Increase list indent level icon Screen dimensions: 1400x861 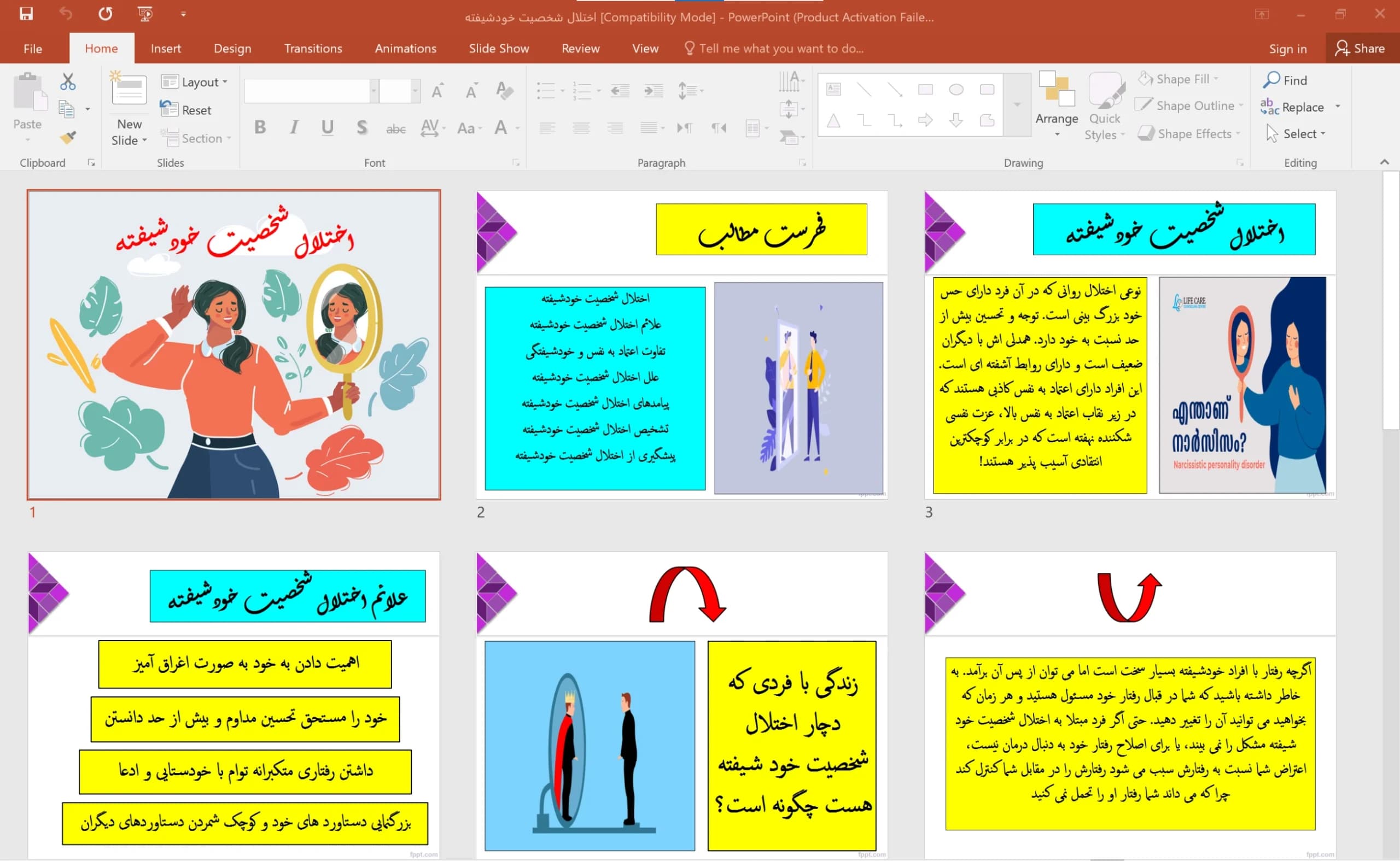tap(654, 91)
